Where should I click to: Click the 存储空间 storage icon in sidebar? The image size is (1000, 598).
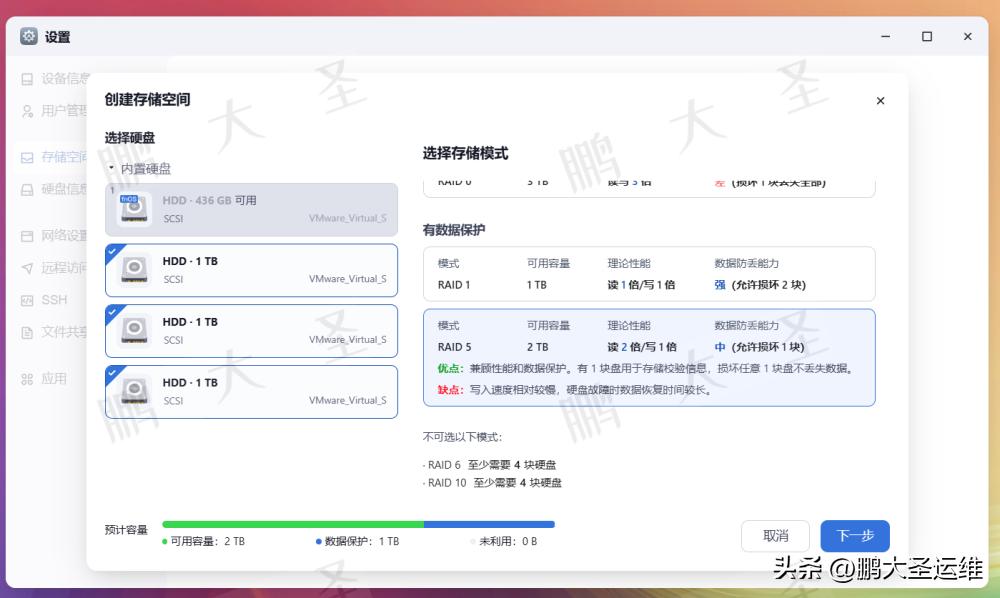coord(28,157)
